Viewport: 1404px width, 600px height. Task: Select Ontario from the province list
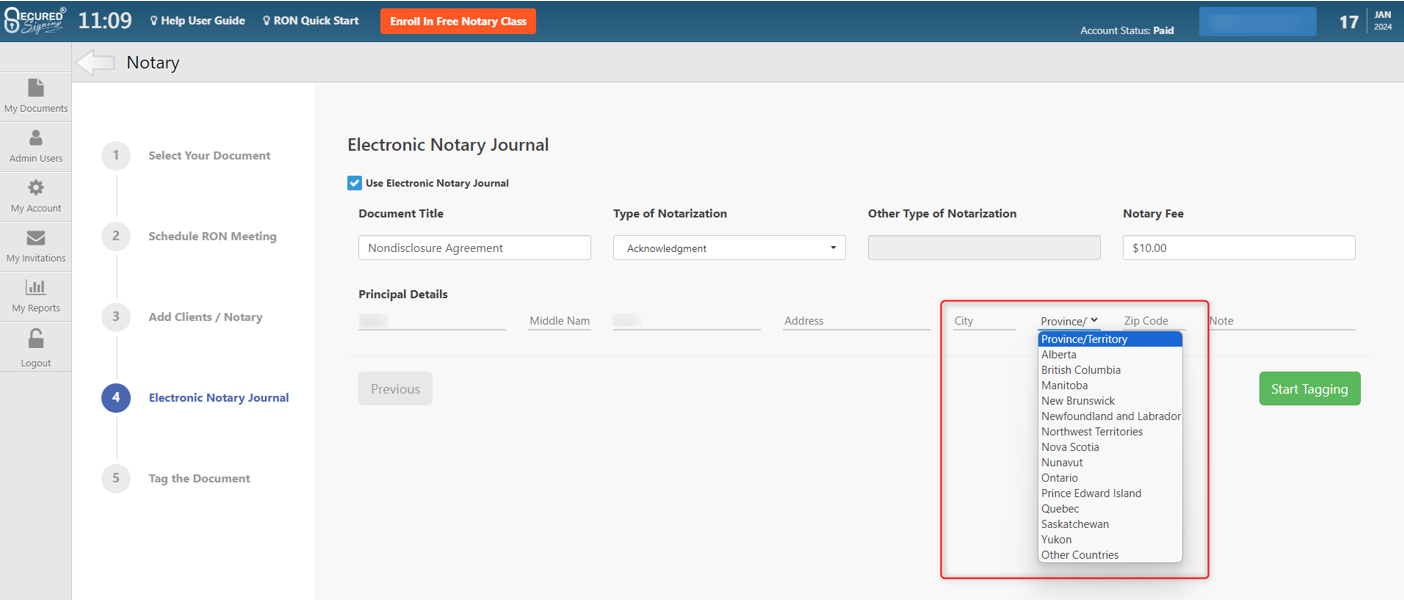pos(1059,478)
